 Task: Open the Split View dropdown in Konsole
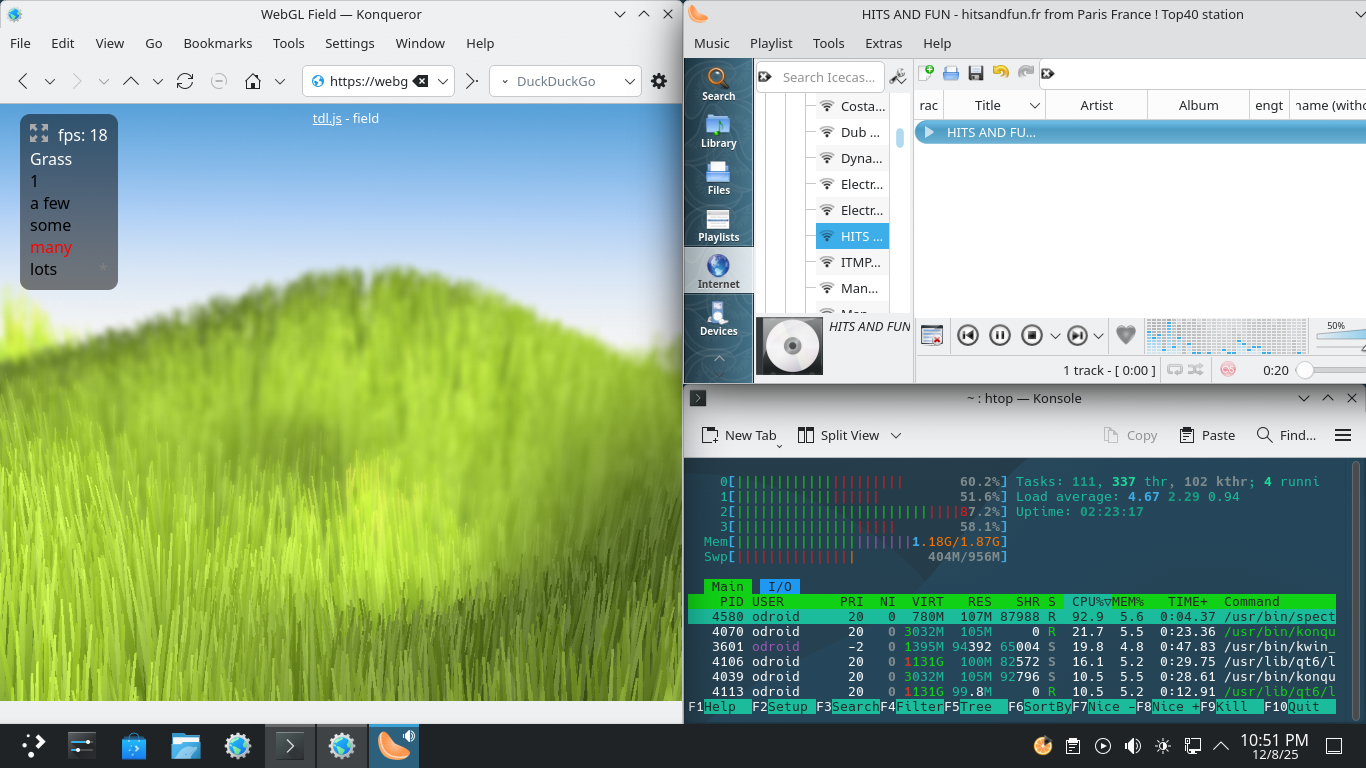pyautogui.click(x=896, y=435)
